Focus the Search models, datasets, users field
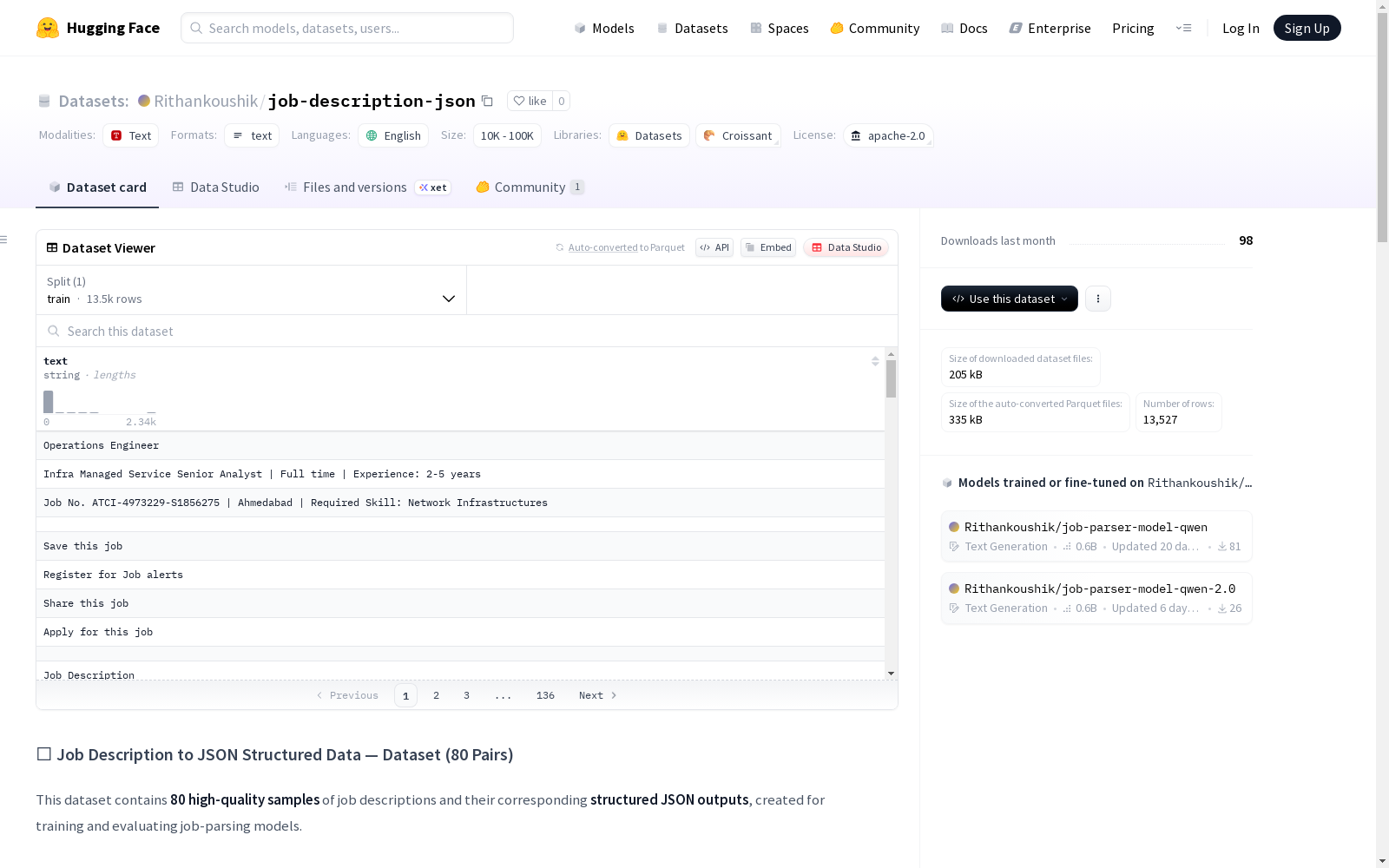Image resolution: width=1389 pixels, height=868 pixels. click(347, 28)
